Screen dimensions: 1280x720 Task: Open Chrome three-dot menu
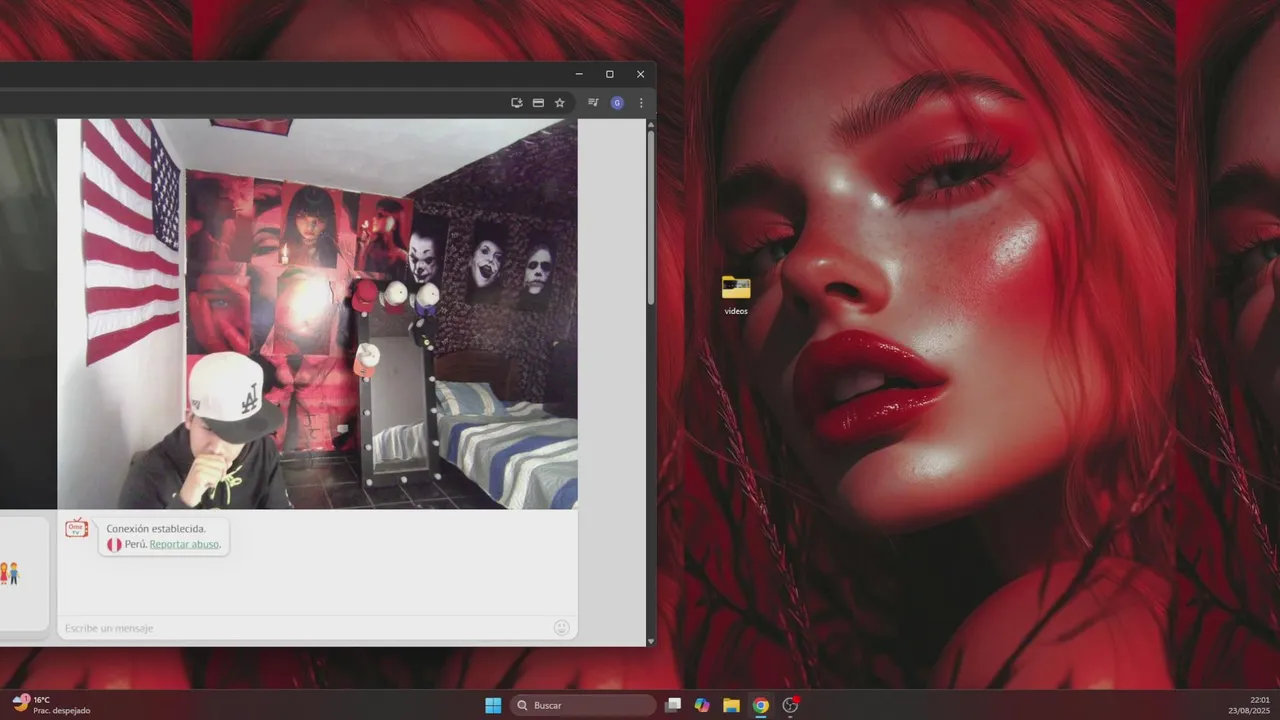click(641, 102)
